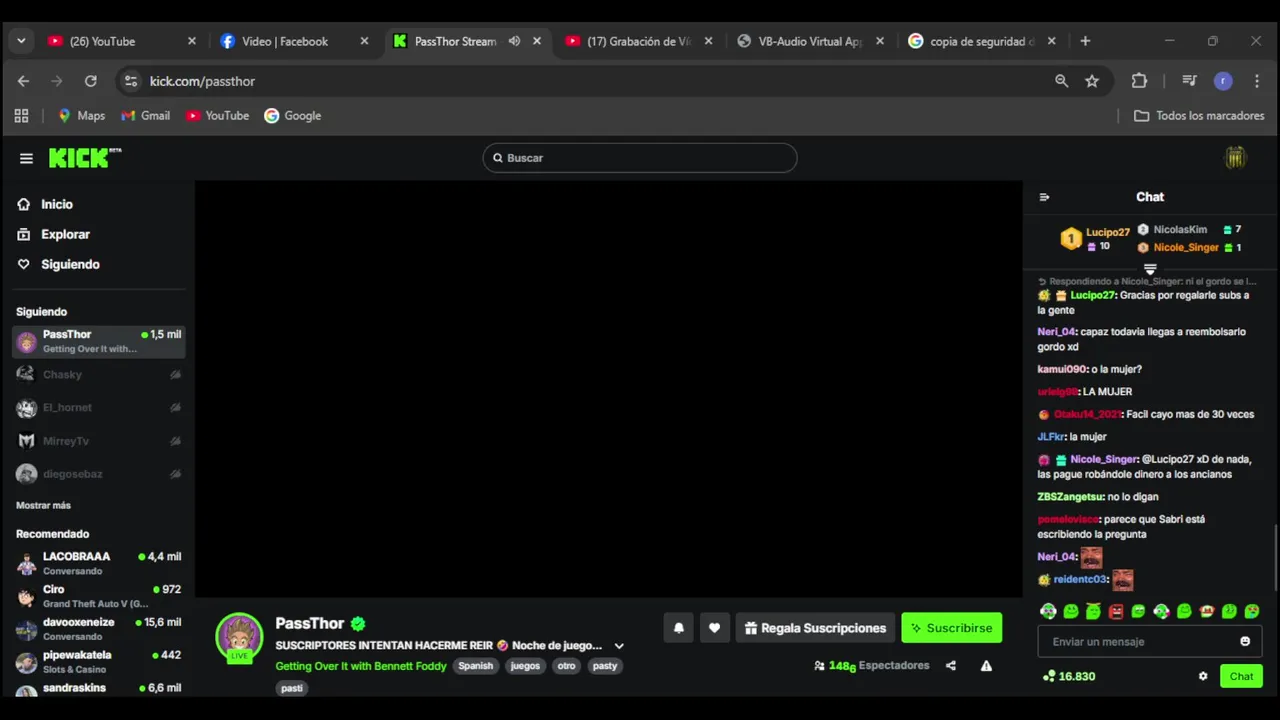Screen dimensions: 1280x720
Task: Mute the PassThor Stream tab audio
Action: pos(514,41)
